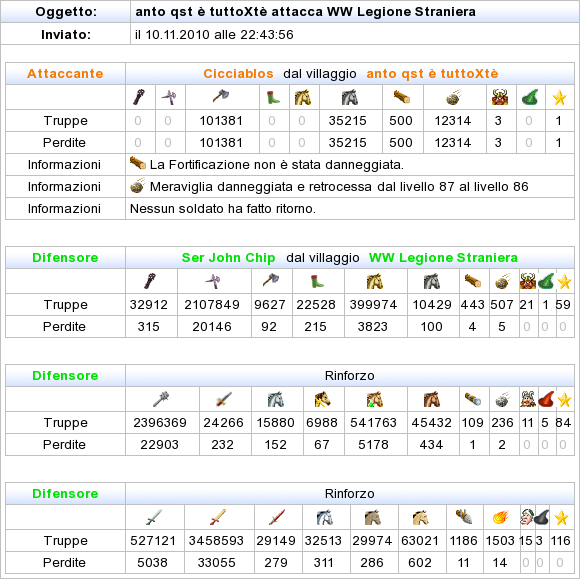This screenshot has height=579, width=580.
Task: Open defender player Ser John Chip
Action: tap(228, 257)
